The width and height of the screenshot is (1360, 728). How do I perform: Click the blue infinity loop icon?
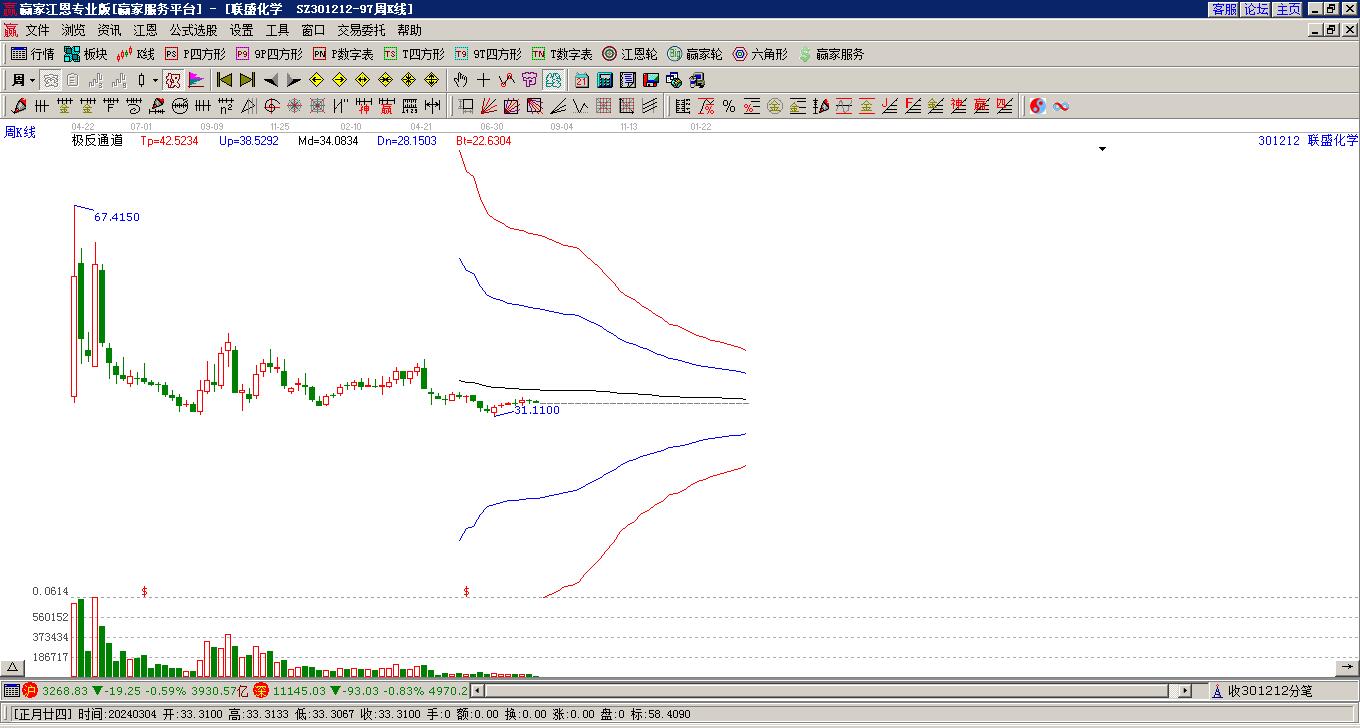(1061, 106)
